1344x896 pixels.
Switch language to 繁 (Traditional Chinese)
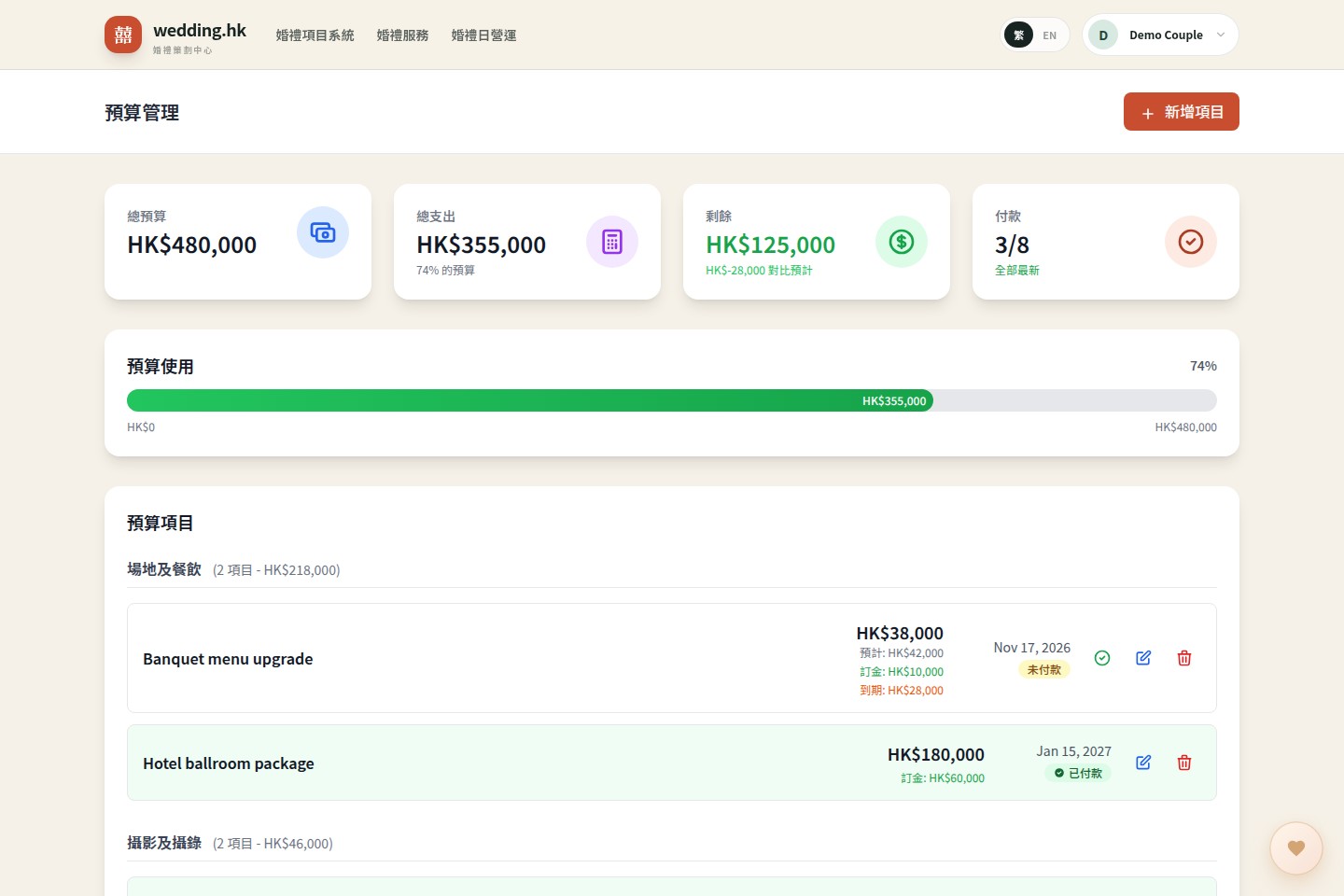[x=1018, y=35]
